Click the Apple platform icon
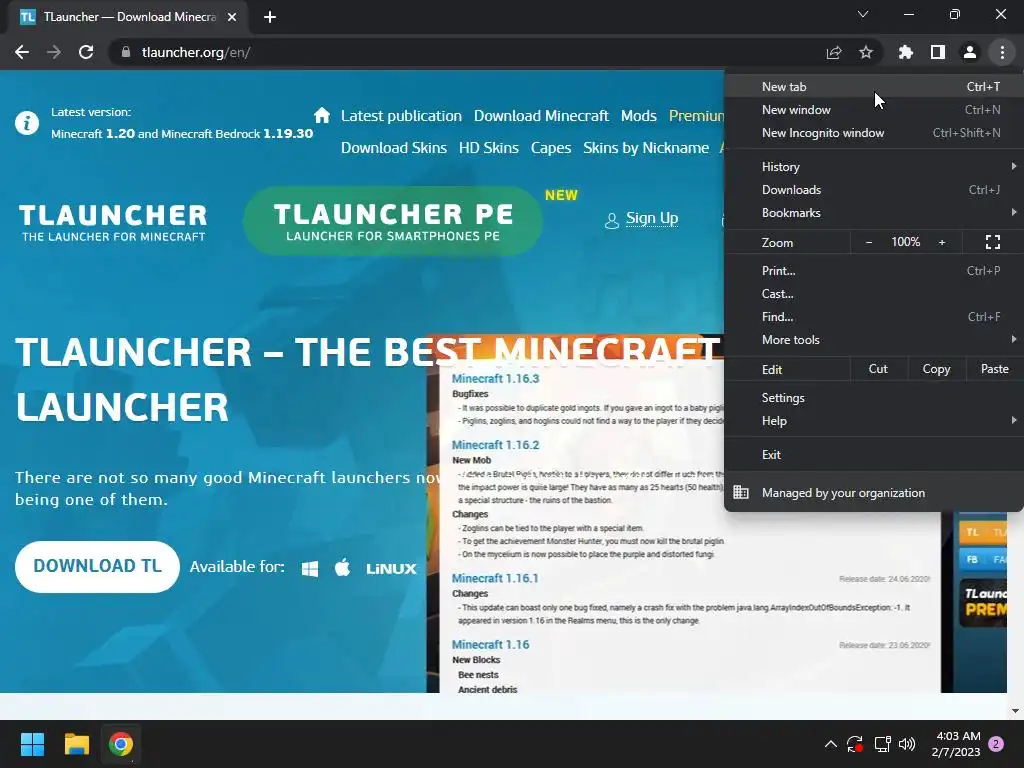Image resolution: width=1024 pixels, height=768 pixels. [x=343, y=567]
